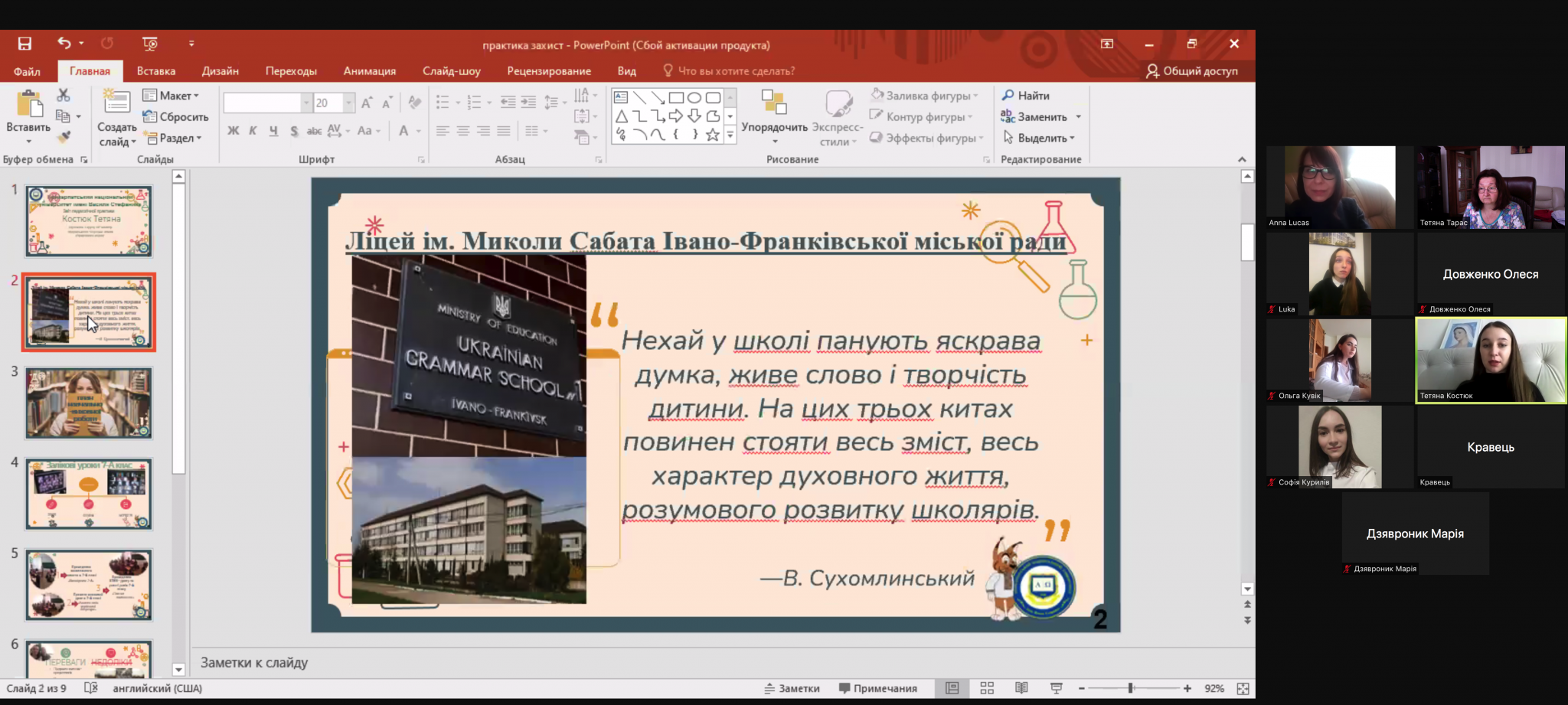
Task: Start slideshow from beginning icon in title bar
Action: [150, 44]
